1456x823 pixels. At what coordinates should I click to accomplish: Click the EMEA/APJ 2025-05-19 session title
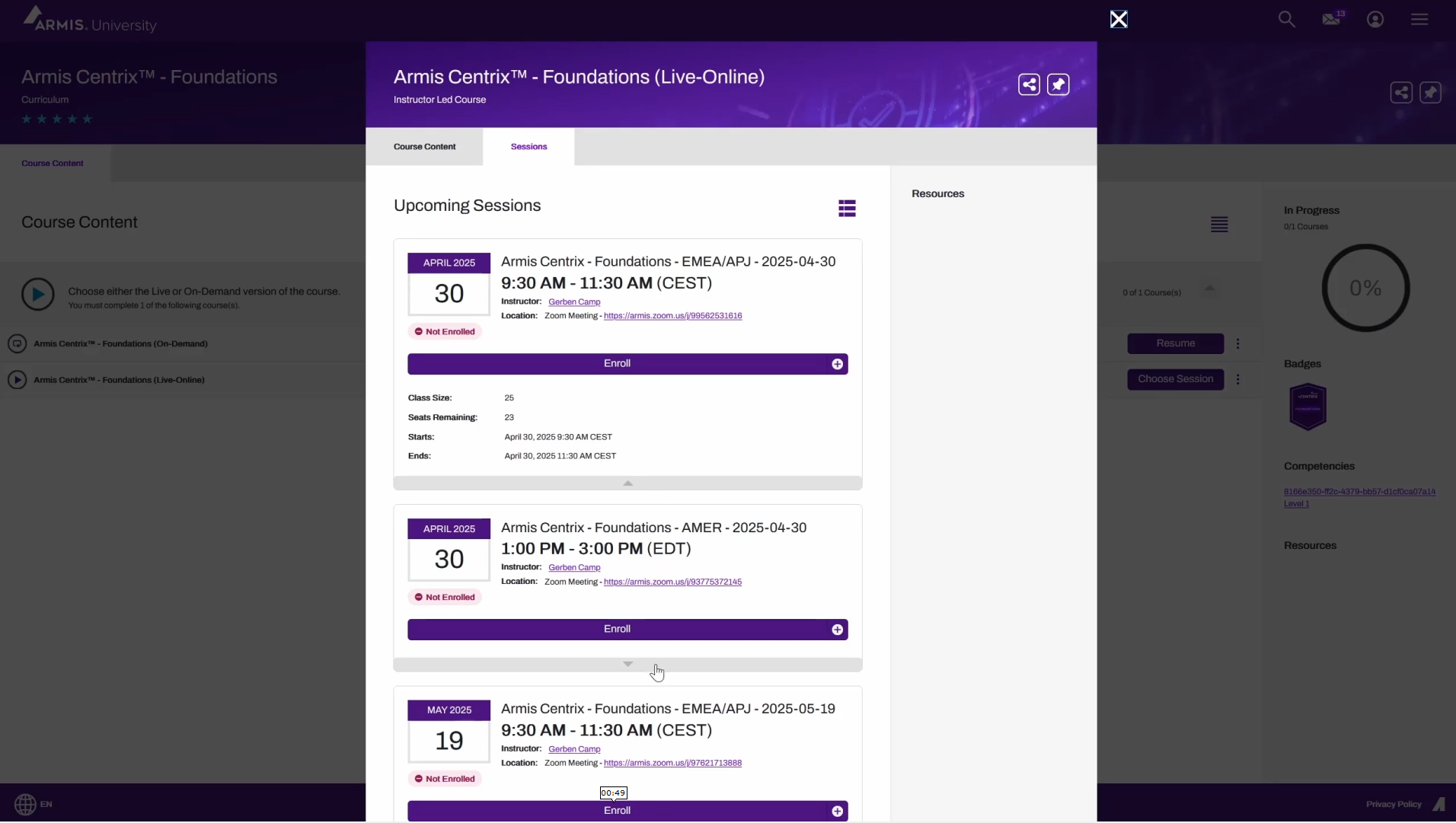(668, 709)
